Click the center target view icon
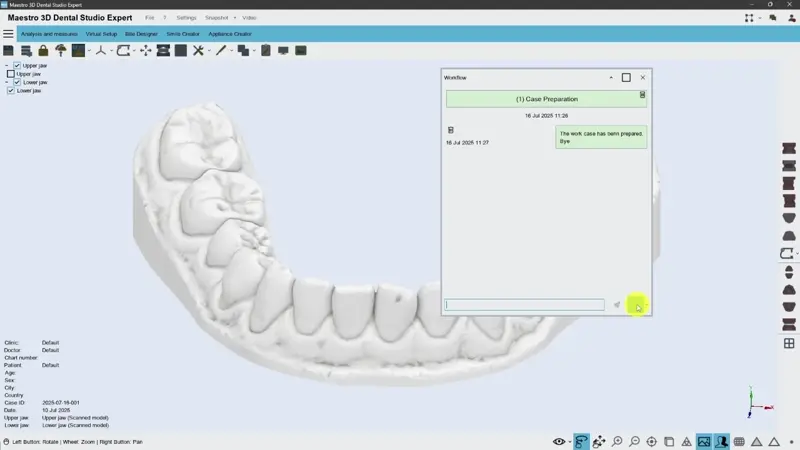The height and width of the screenshot is (450, 800). click(652, 441)
